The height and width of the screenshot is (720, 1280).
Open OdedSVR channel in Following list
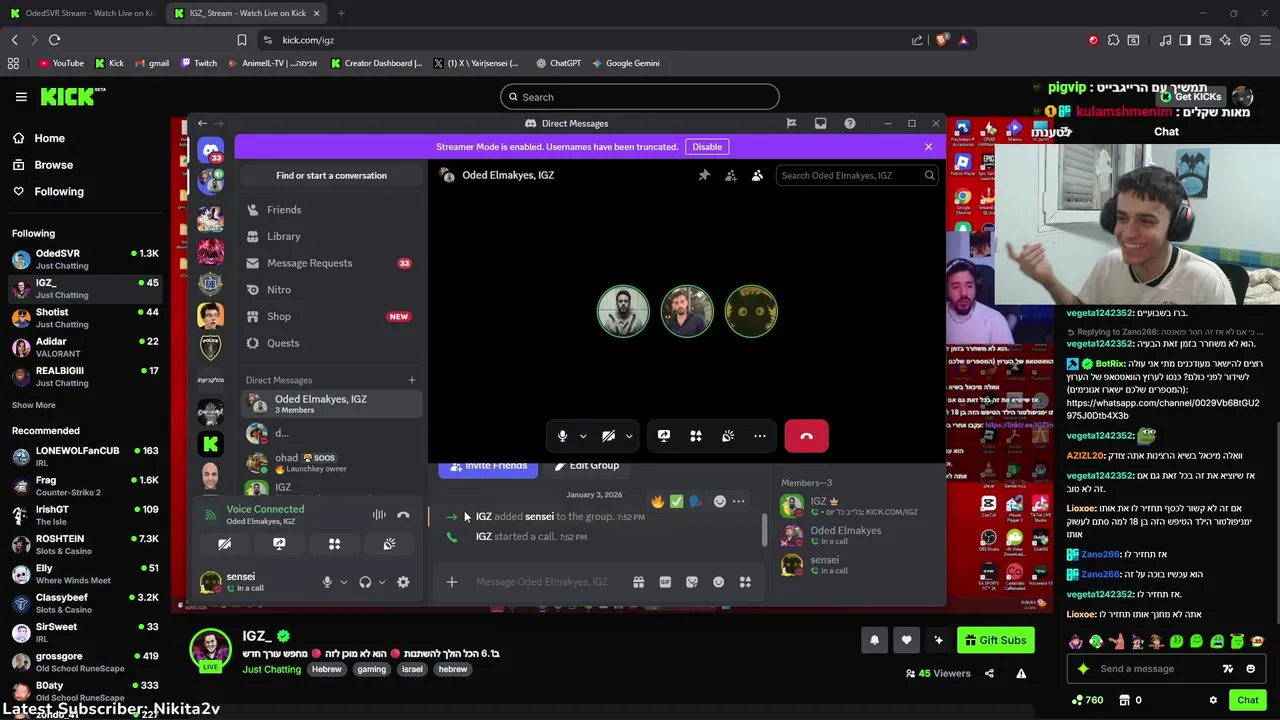85,259
